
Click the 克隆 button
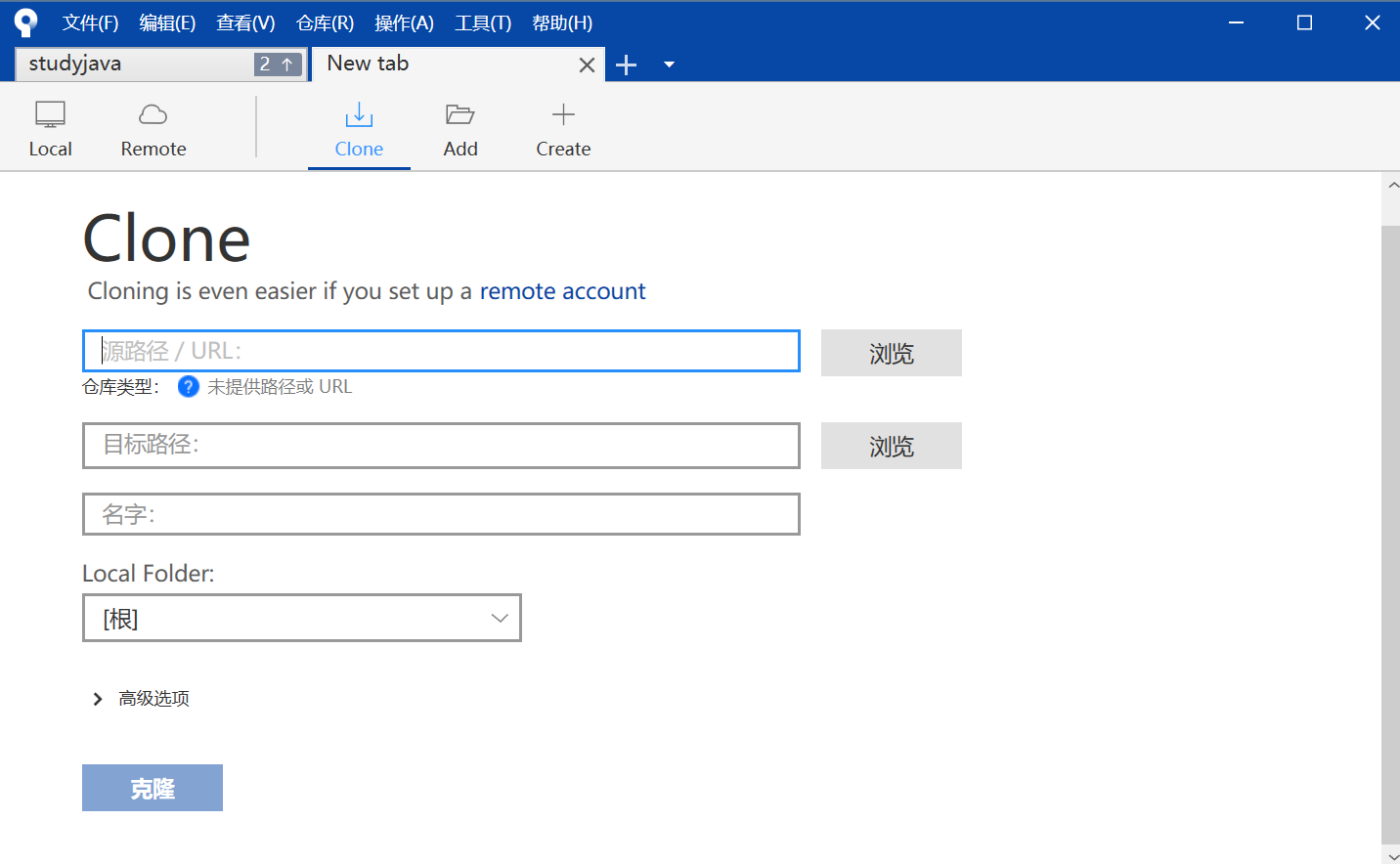tap(153, 788)
